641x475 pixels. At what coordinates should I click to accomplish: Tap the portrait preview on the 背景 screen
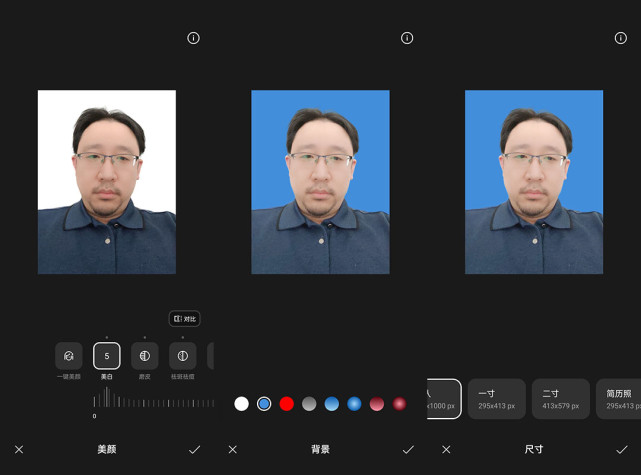coord(320,182)
